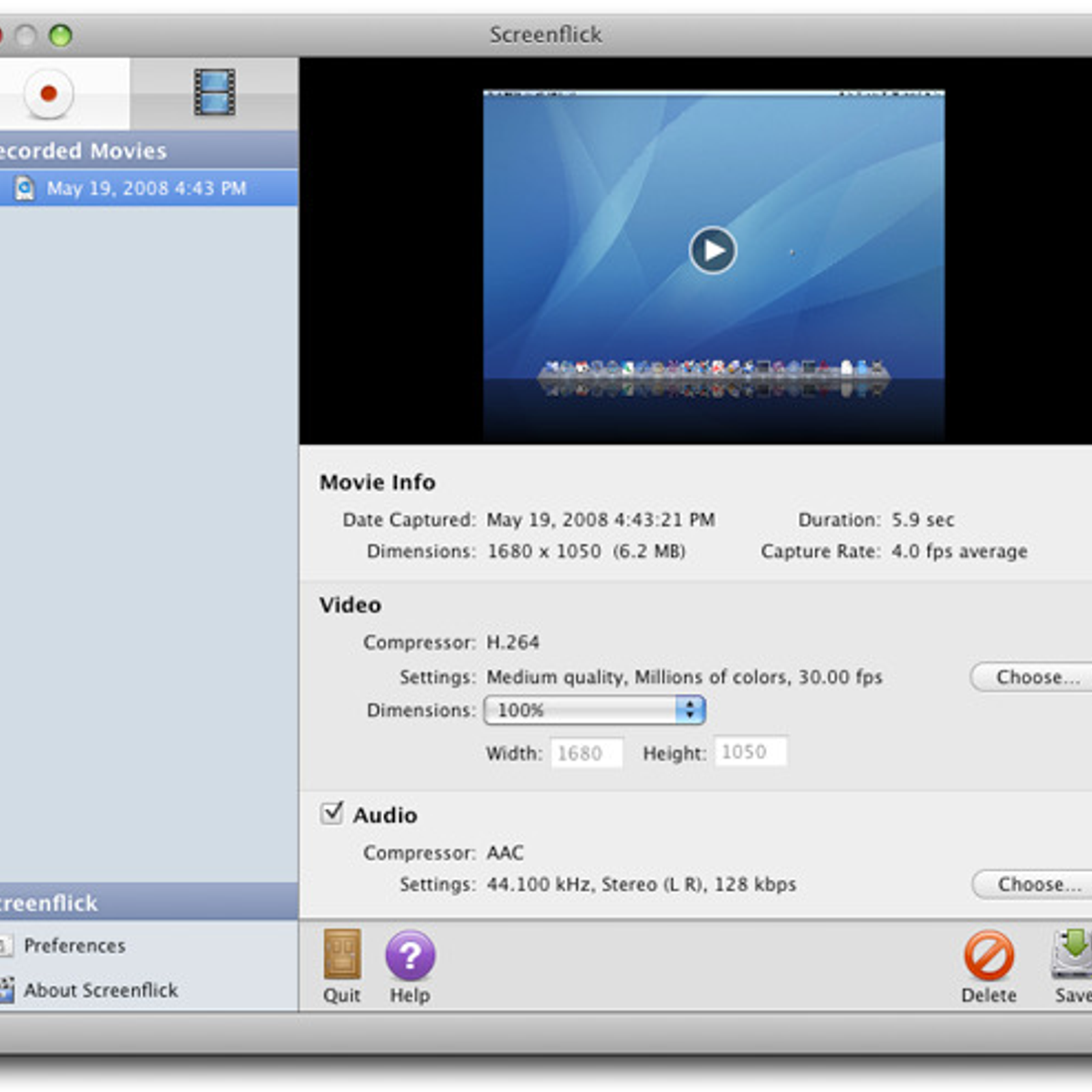
Task: Click the Recorded Movies section header
Action: click(x=149, y=150)
